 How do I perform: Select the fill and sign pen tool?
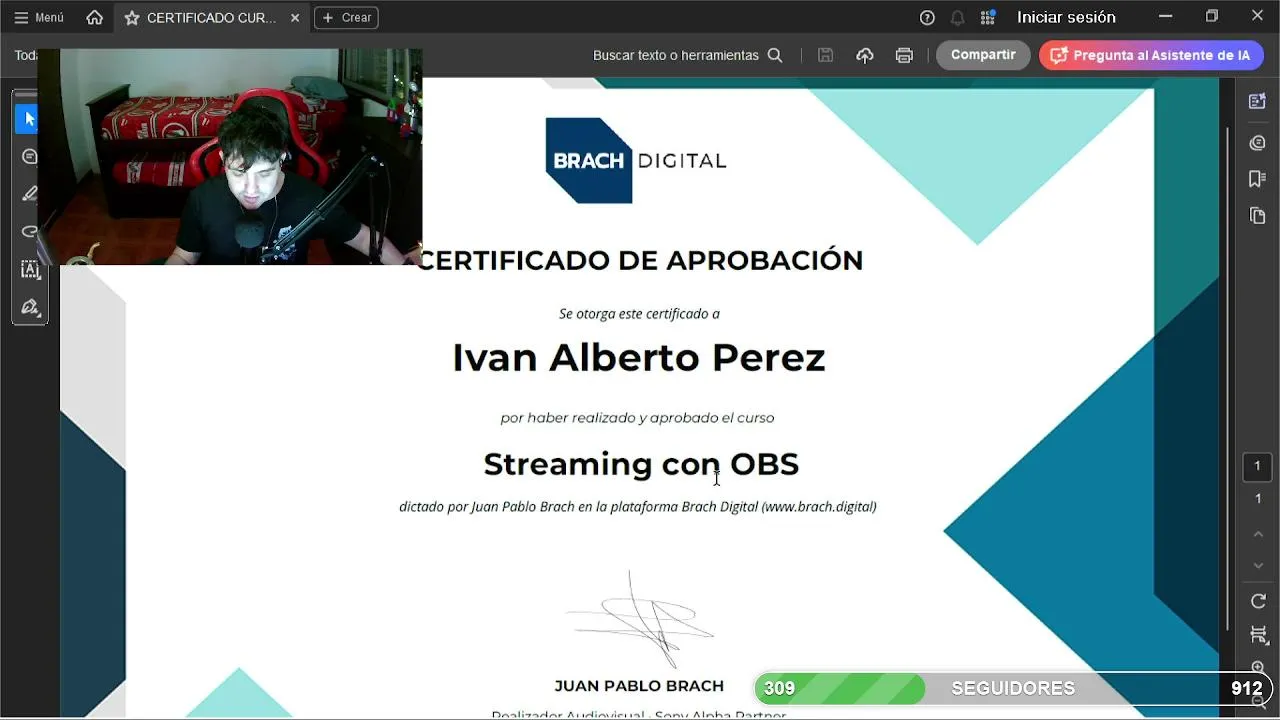[x=29, y=307]
